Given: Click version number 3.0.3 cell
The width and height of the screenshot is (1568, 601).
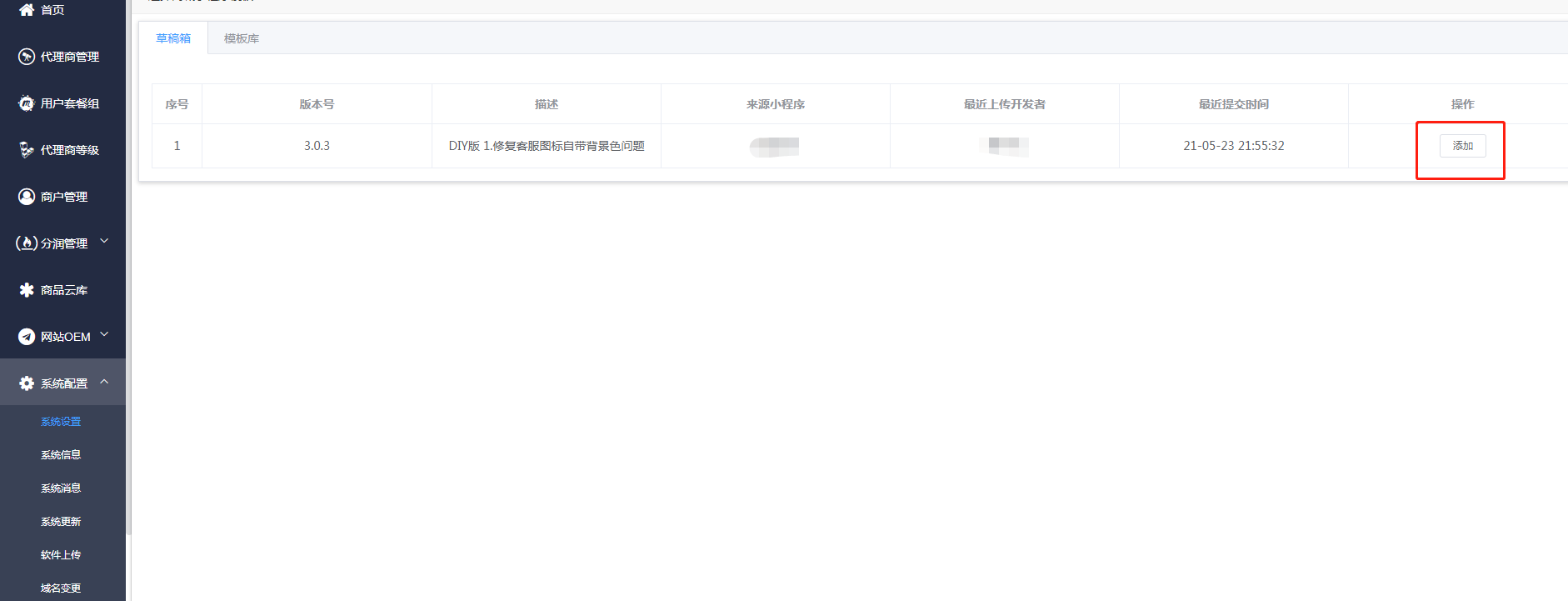Looking at the screenshot, I should click(317, 146).
